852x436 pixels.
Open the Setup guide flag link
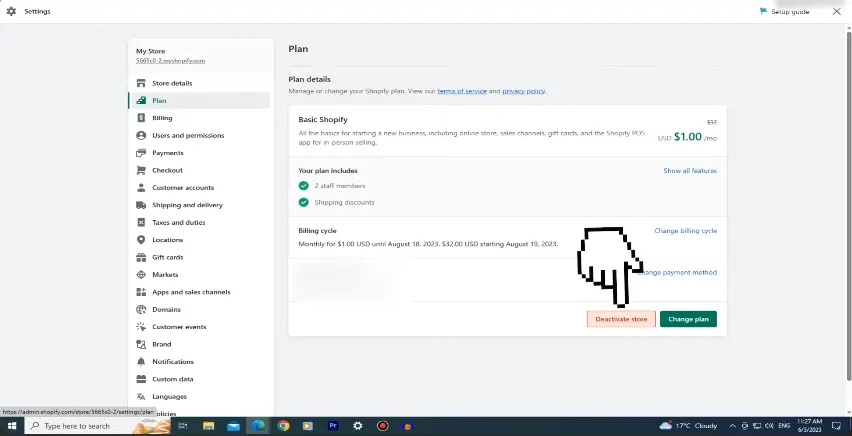[x=784, y=11]
